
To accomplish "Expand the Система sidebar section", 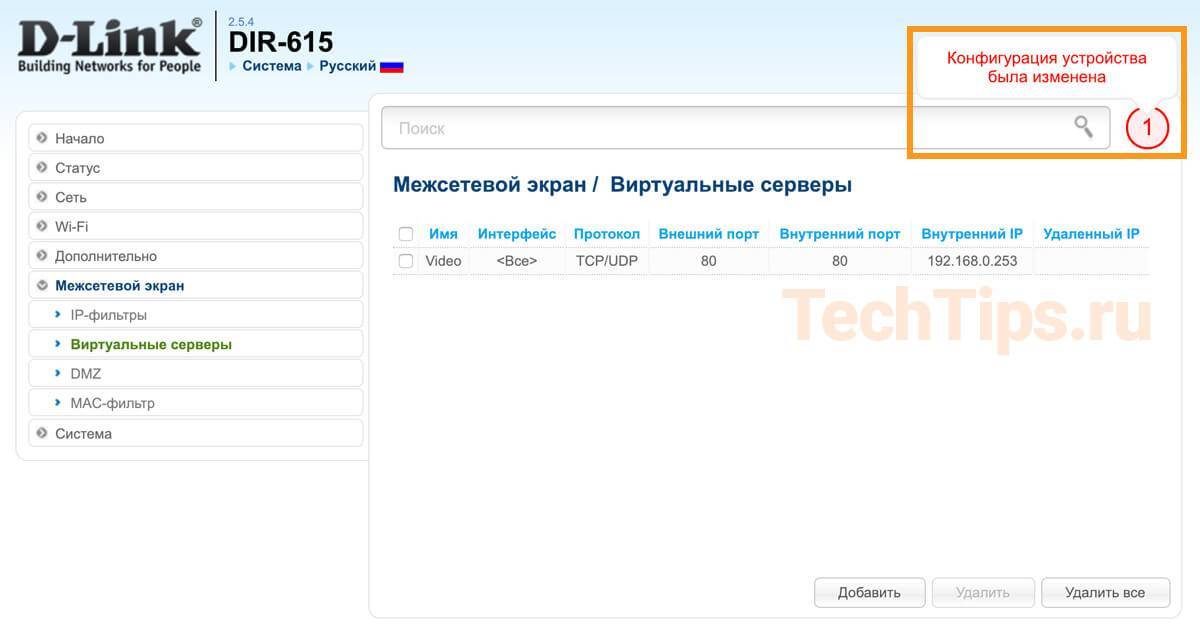I will 195,433.
